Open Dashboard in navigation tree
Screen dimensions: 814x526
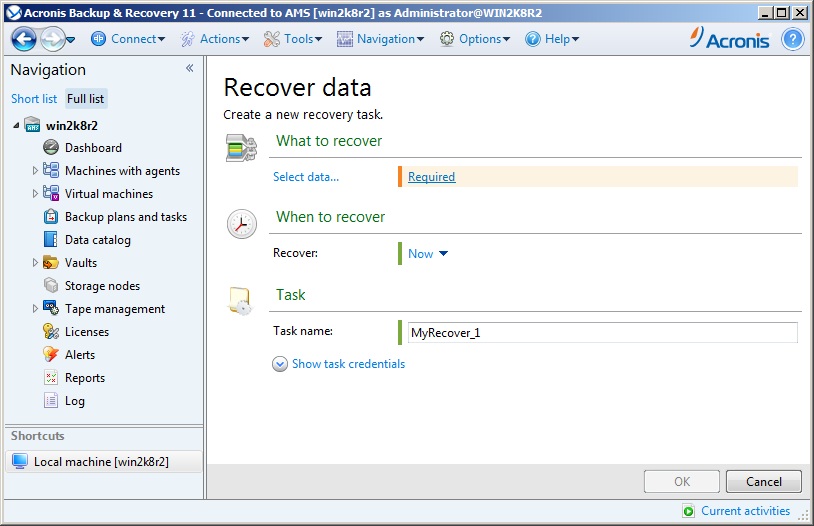pos(93,148)
